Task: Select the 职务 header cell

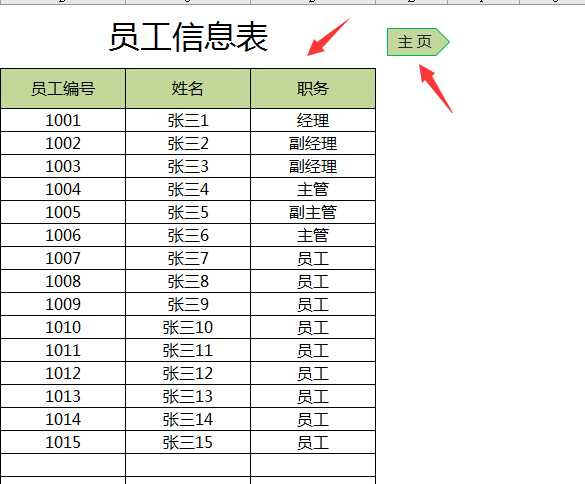Action: pos(313,88)
